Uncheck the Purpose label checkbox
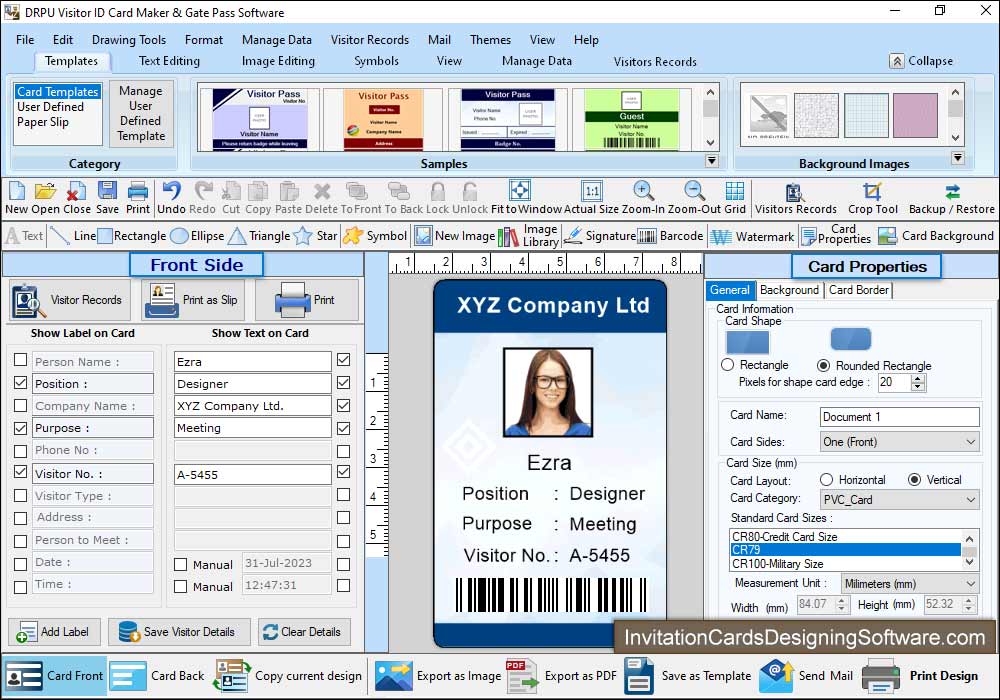The height and width of the screenshot is (700, 1000). [20, 428]
